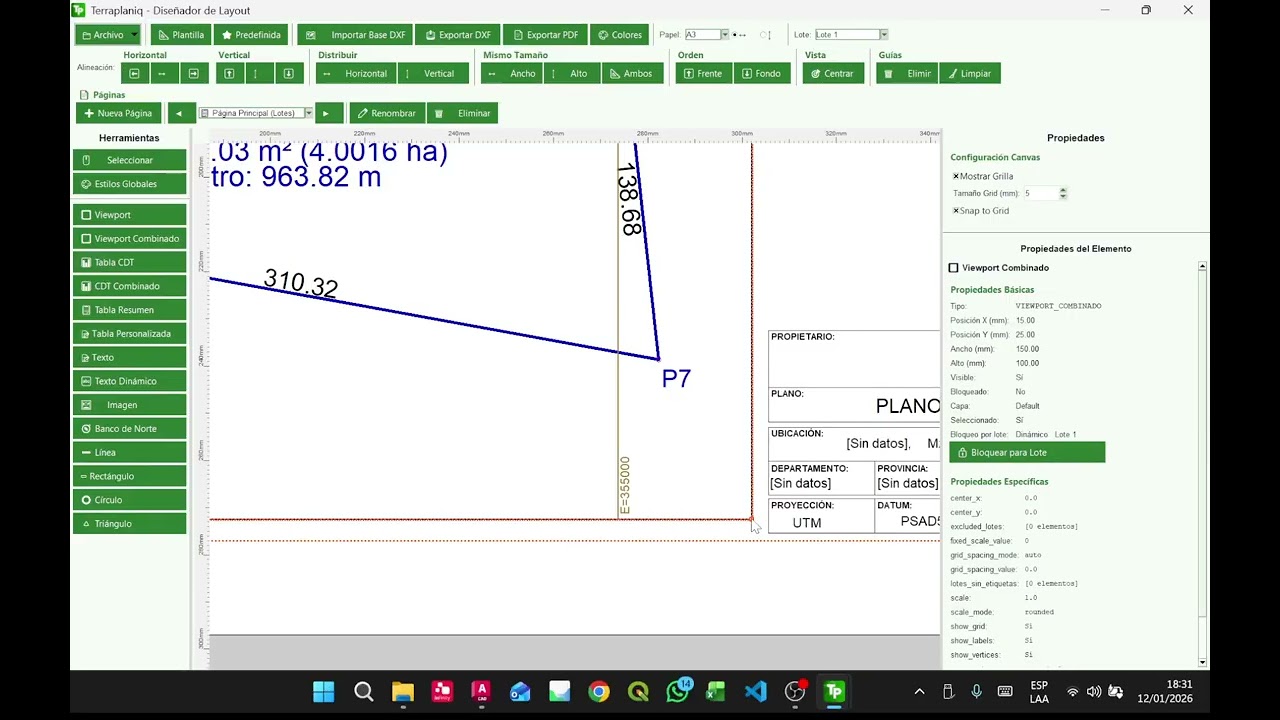Pick the Imagen tool
The image size is (1280, 720).
pyautogui.click(x=129, y=405)
